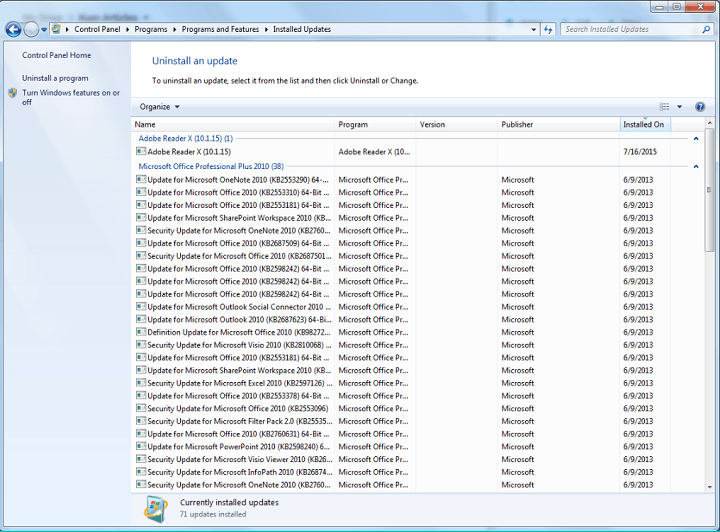The height and width of the screenshot is (532, 720).
Task: Open Control Panel Home link
Action: 57,55
